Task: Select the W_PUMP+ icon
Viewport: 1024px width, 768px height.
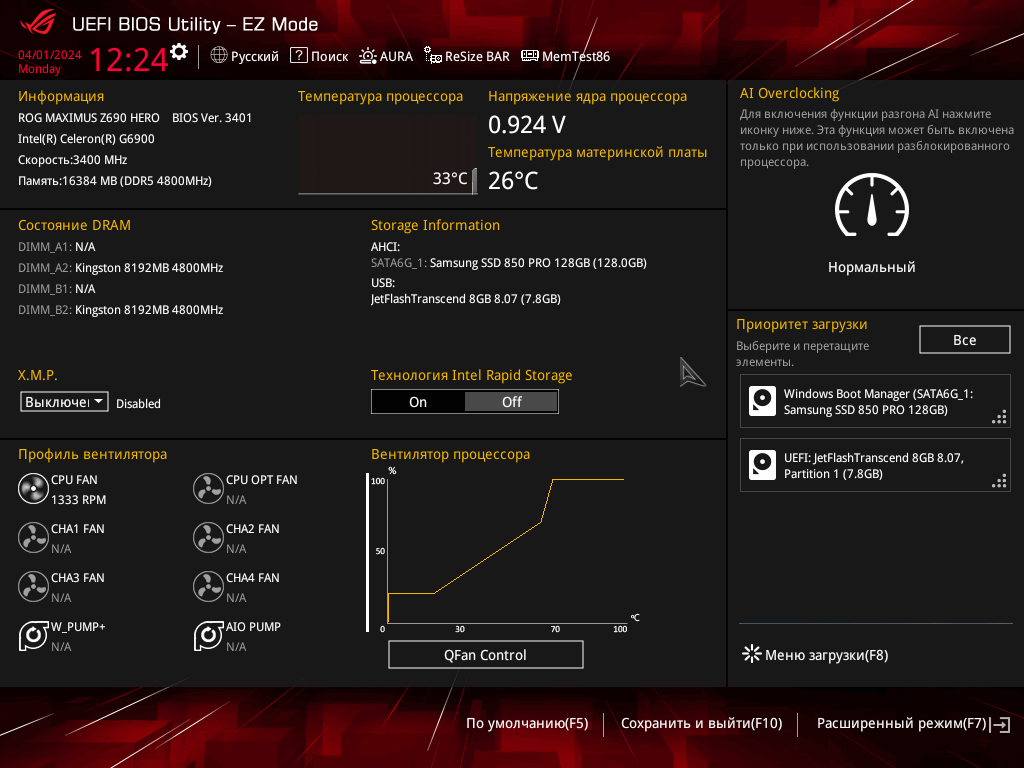Action: 33,636
